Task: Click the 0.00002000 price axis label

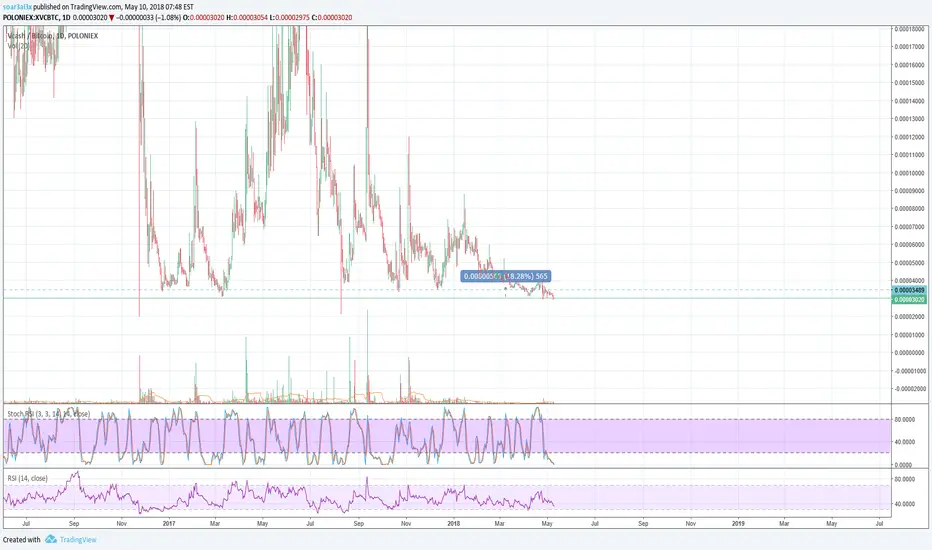Action: (910, 317)
